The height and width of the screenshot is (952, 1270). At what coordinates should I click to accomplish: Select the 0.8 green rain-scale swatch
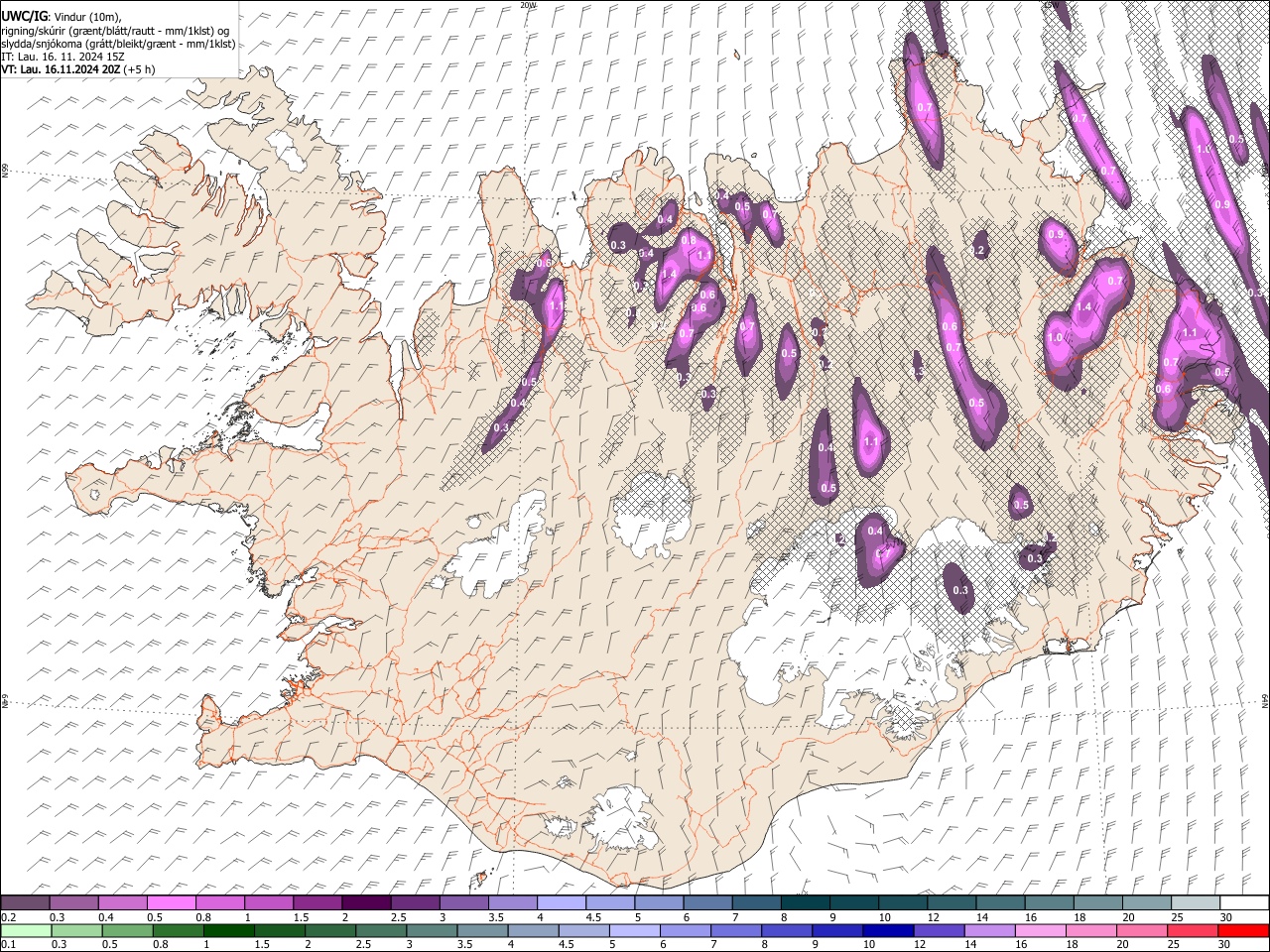tap(177, 930)
